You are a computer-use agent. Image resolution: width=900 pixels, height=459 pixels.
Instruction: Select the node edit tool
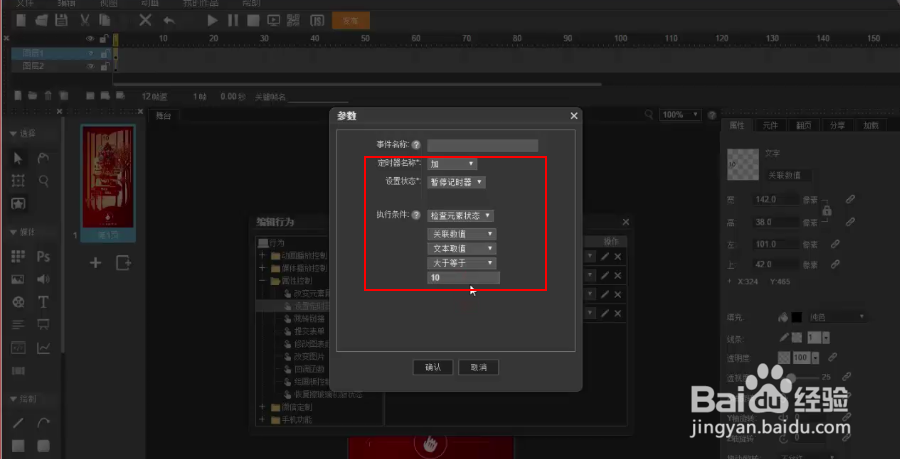tap(43, 159)
